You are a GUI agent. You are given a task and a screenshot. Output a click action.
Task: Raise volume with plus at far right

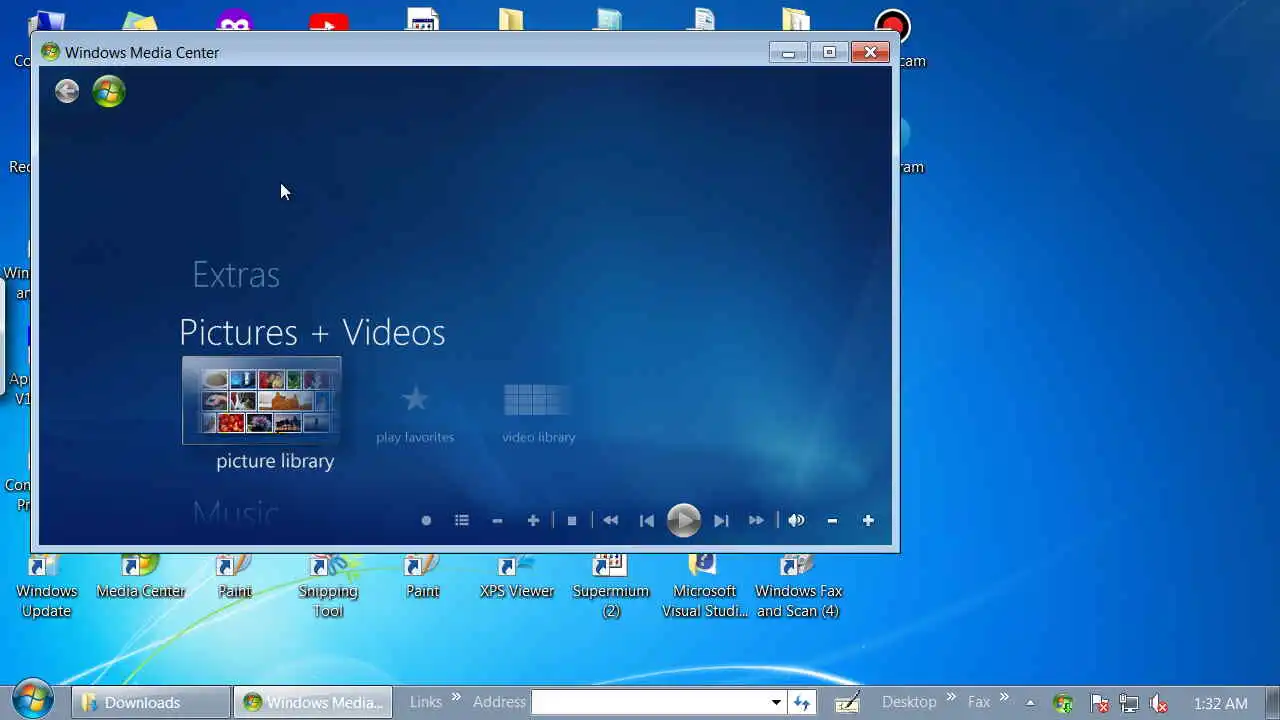pyautogui.click(x=868, y=520)
